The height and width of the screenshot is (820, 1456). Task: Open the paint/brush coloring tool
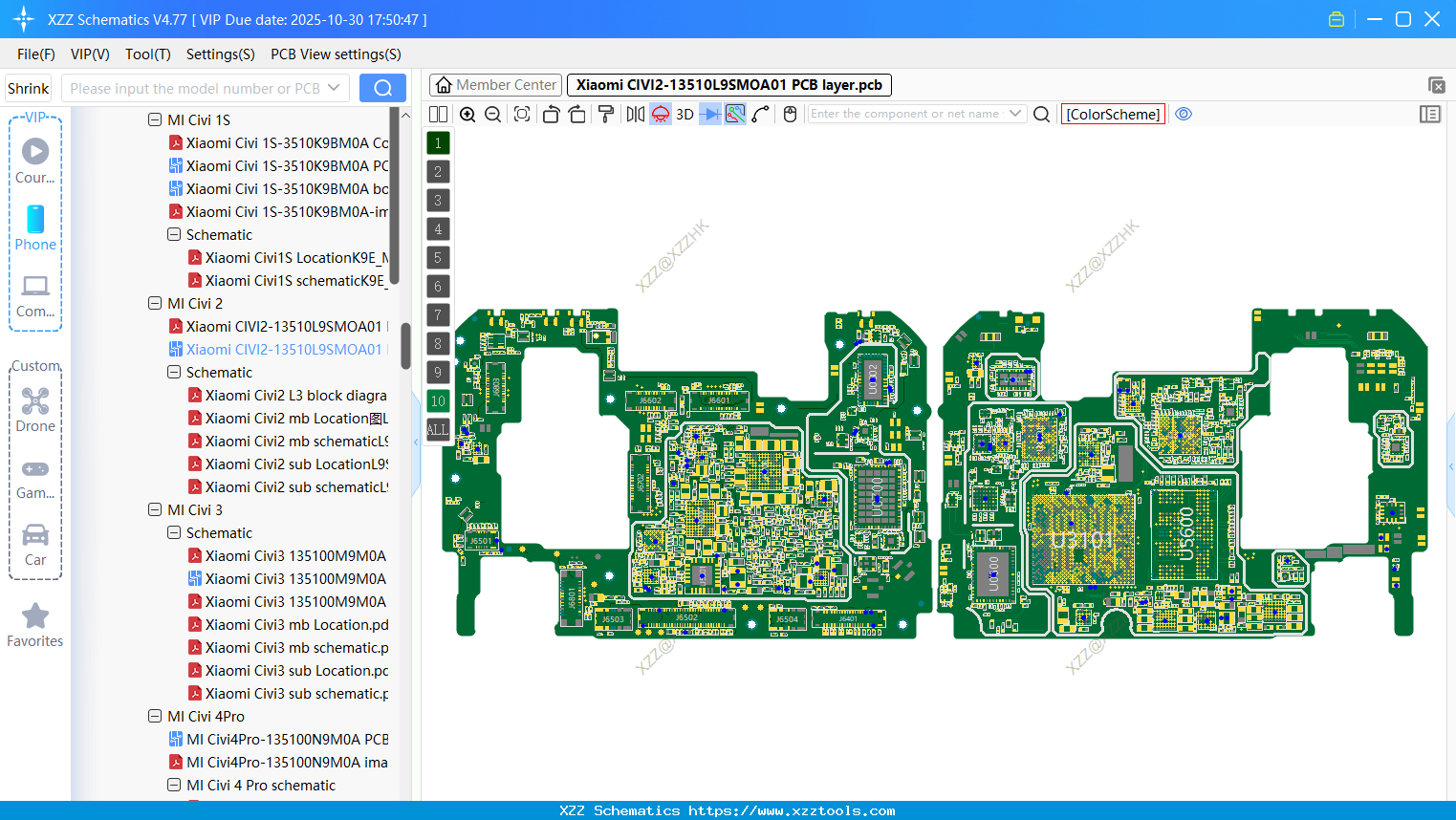click(x=604, y=114)
